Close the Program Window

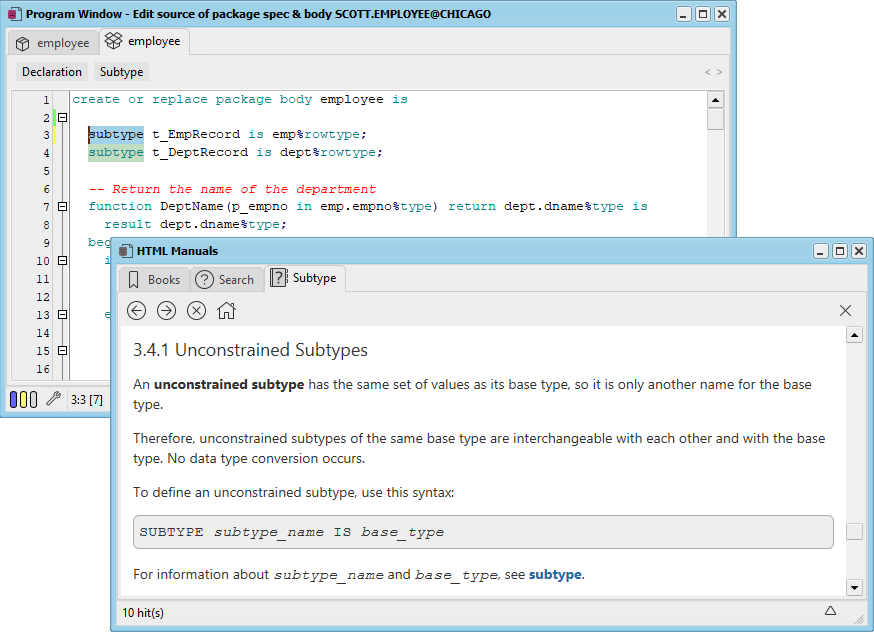722,14
